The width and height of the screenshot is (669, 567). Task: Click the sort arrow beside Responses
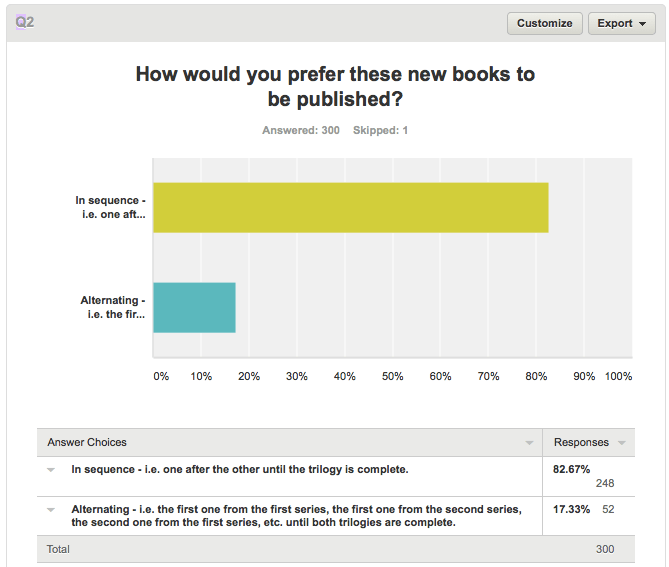[622, 443]
